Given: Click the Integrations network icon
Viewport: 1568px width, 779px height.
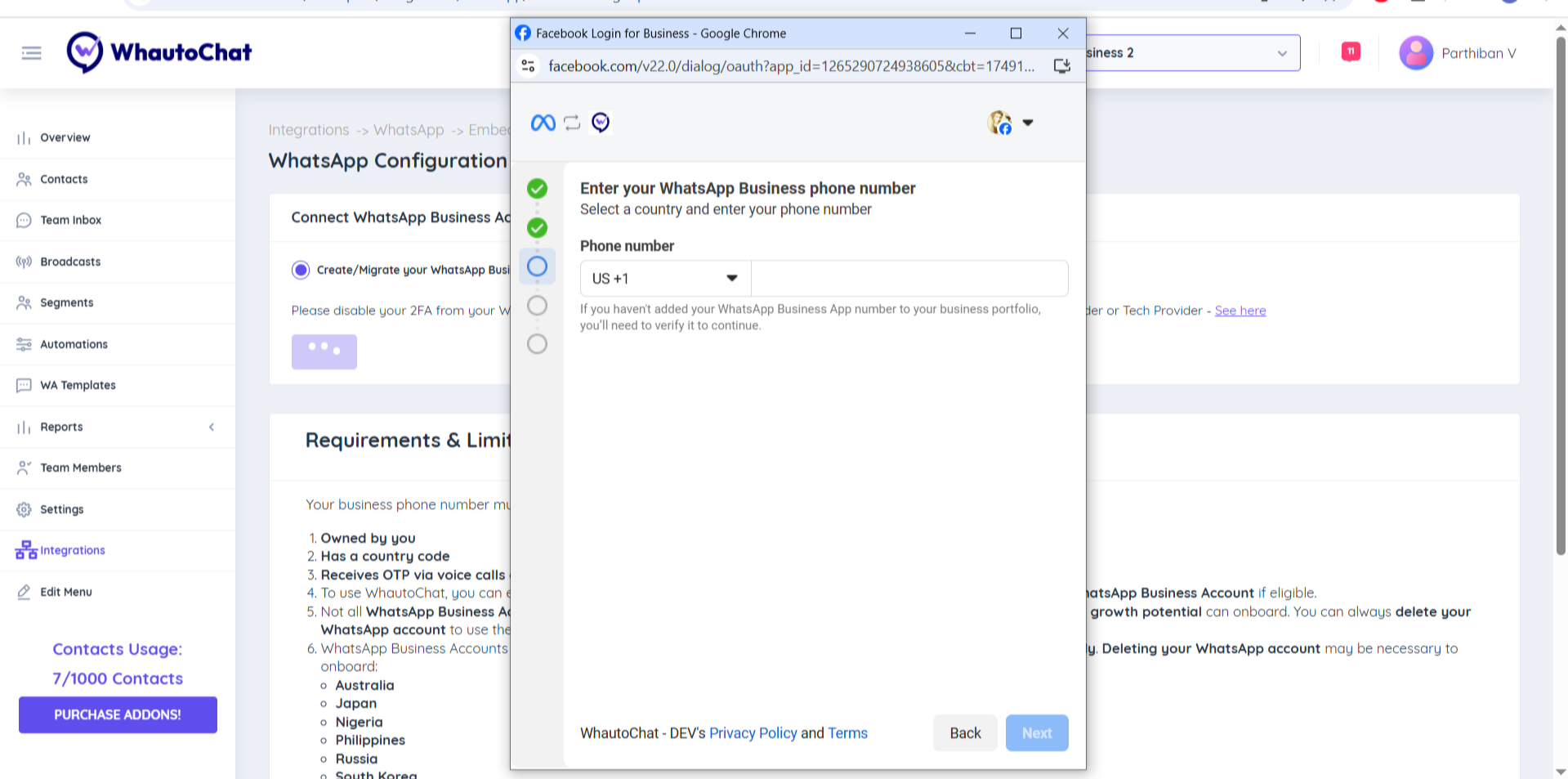Looking at the screenshot, I should click(26, 550).
